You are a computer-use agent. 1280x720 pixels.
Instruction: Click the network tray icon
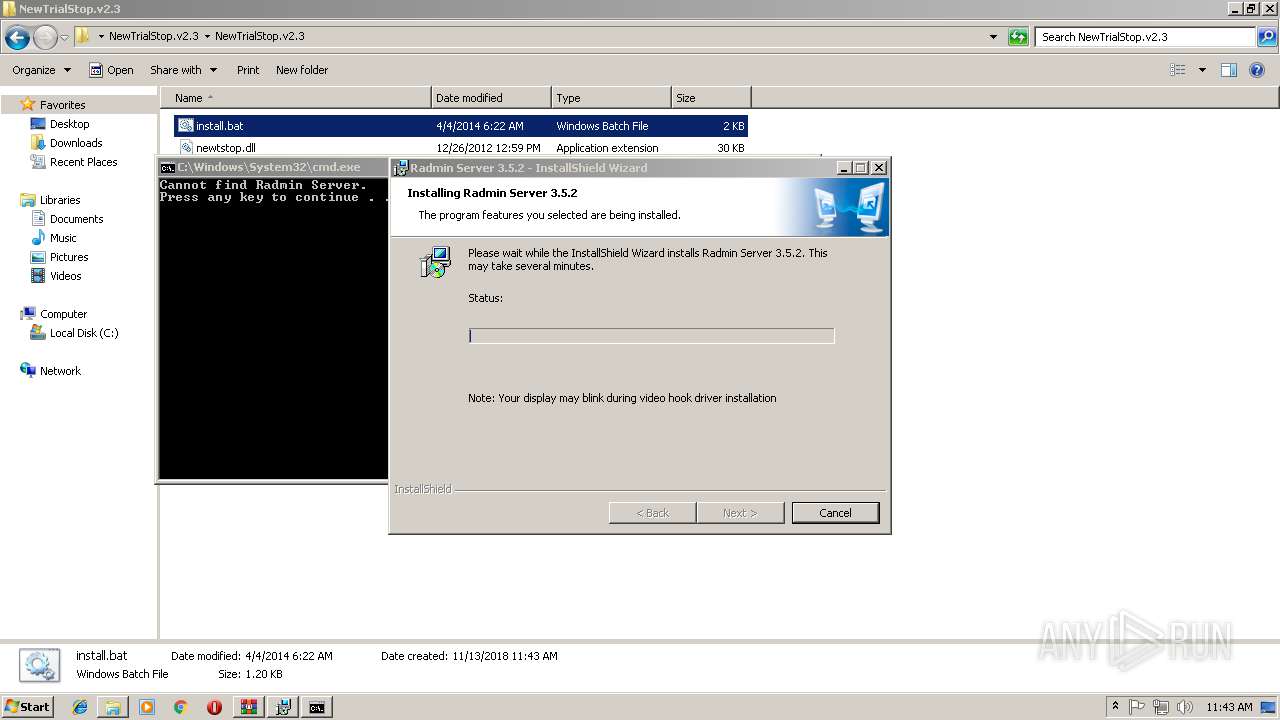pos(1160,707)
